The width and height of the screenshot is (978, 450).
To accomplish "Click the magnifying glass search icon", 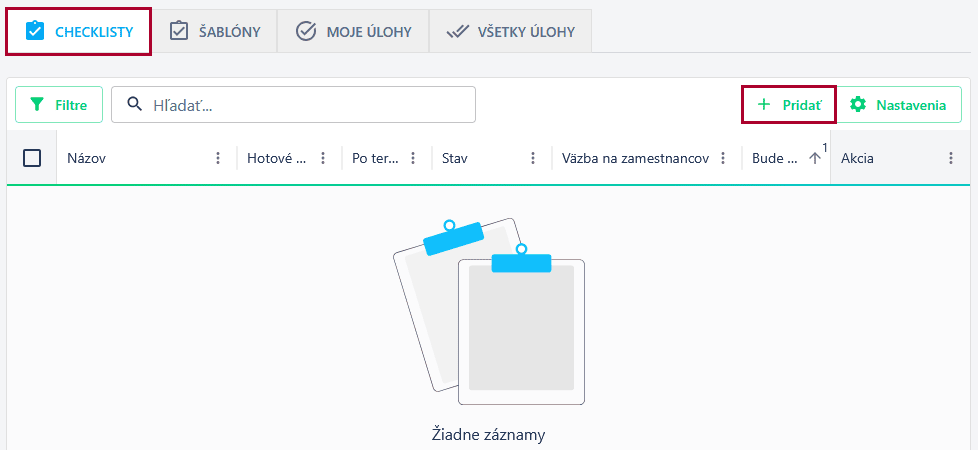I will (x=135, y=104).
